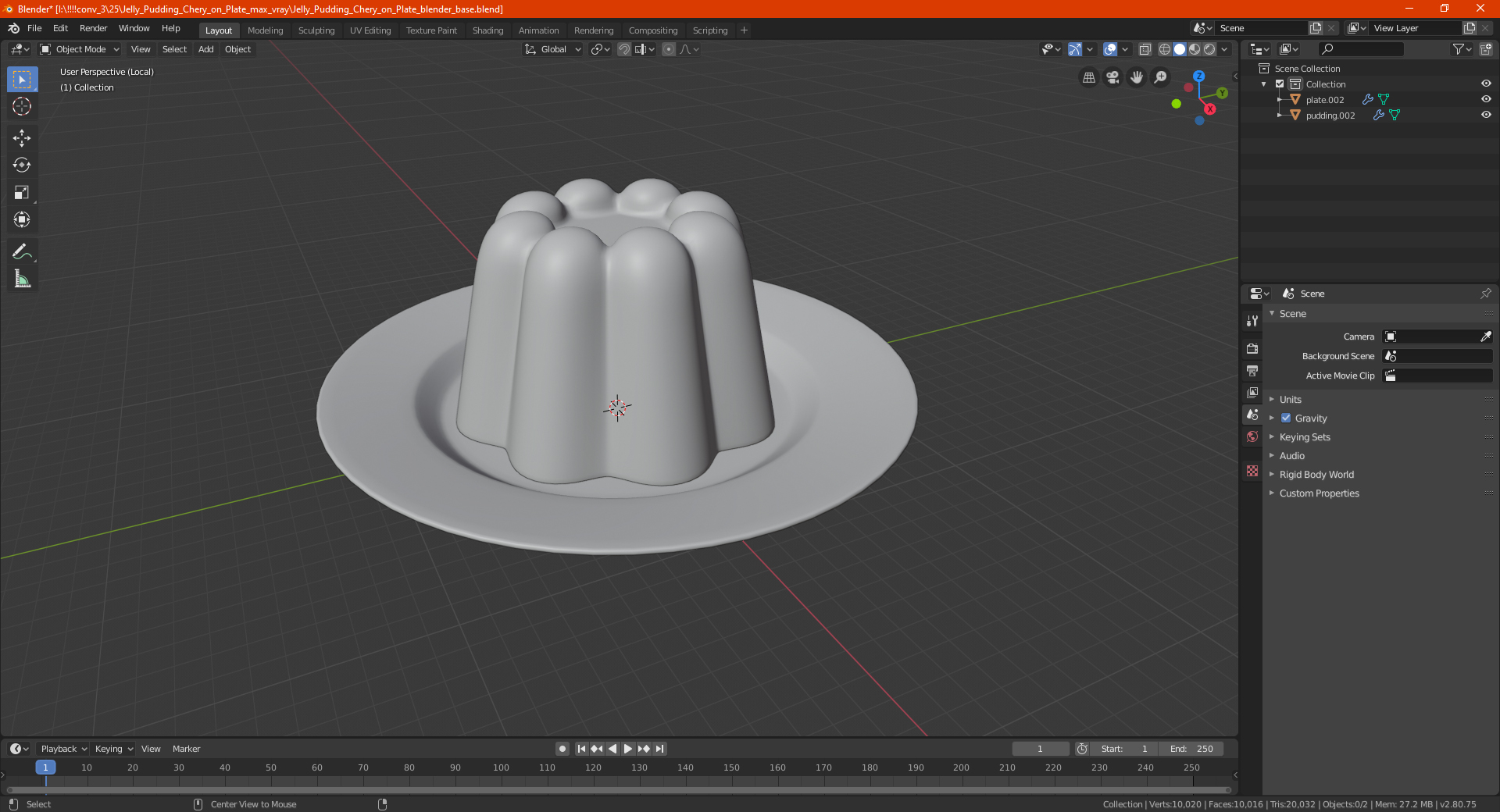Image resolution: width=1500 pixels, height=812 pixels.
Task: Open the Output properties tab
Action: [x=1252, y=370]
